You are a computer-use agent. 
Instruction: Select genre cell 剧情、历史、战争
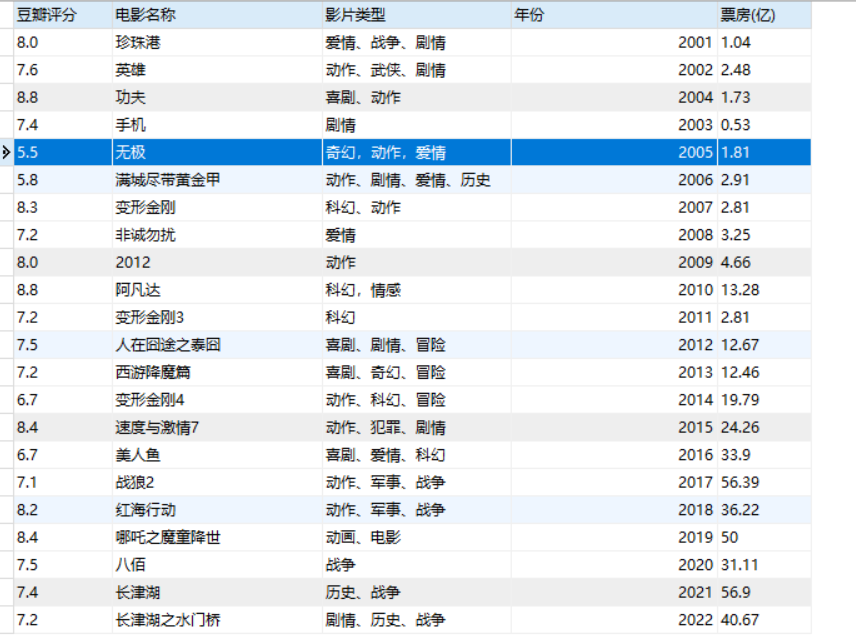pyautogui.click(x=417, y=620)
